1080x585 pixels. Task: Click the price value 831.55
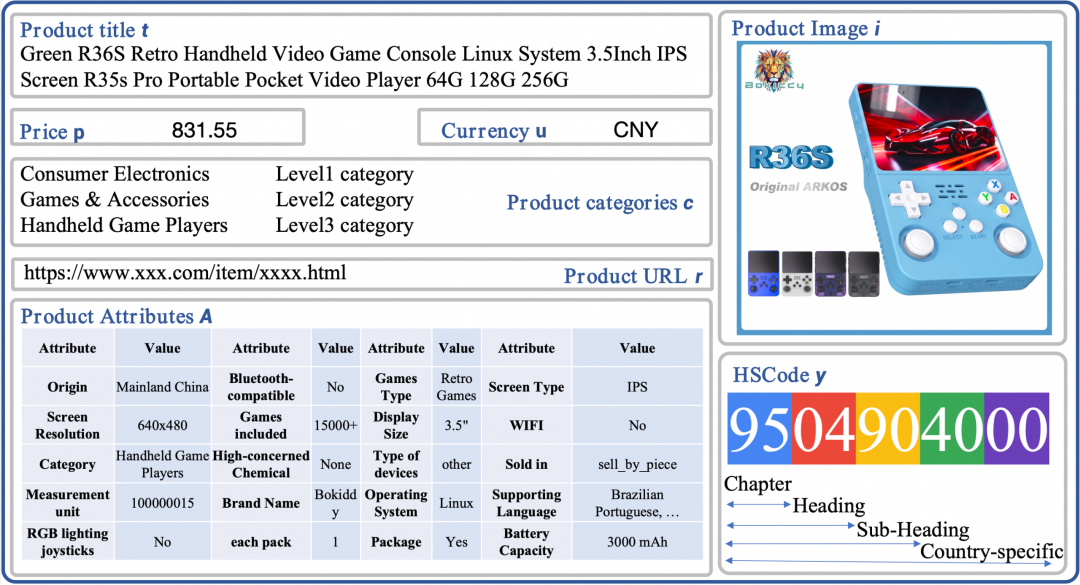pyautogui.click(x=204, y=130)
